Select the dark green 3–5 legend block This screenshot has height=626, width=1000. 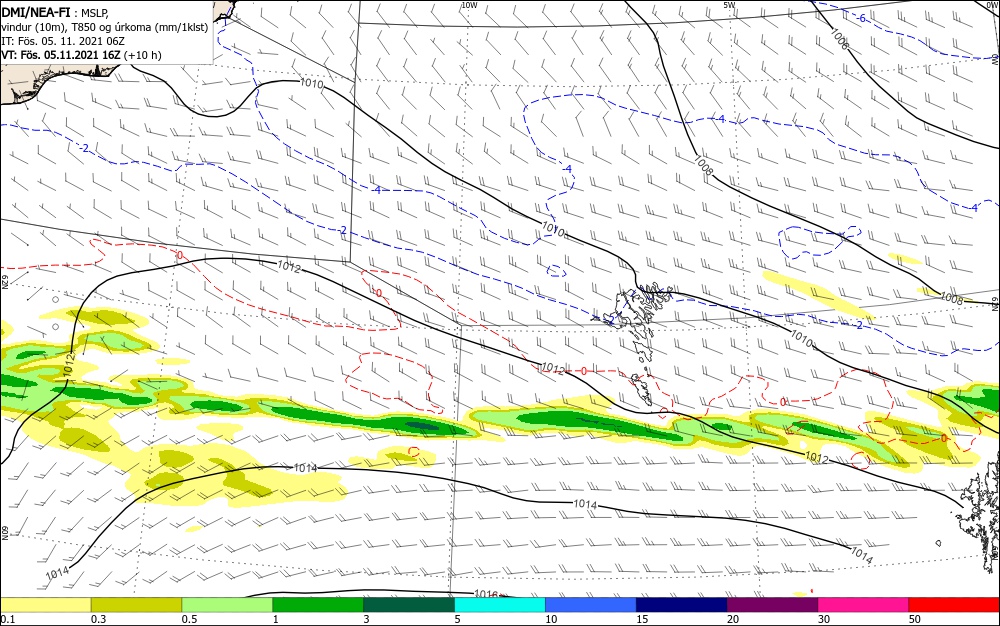(409, 605)
